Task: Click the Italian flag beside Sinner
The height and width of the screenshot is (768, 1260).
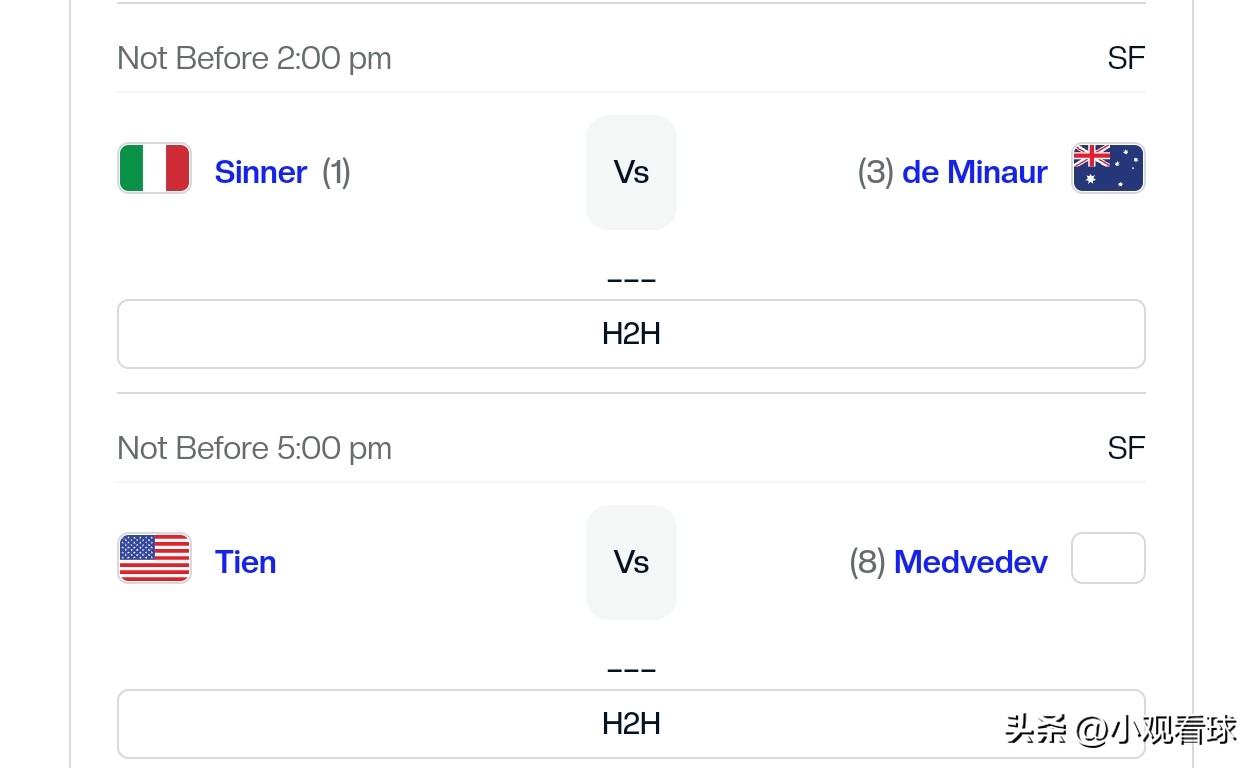Action: coord(154,168)
